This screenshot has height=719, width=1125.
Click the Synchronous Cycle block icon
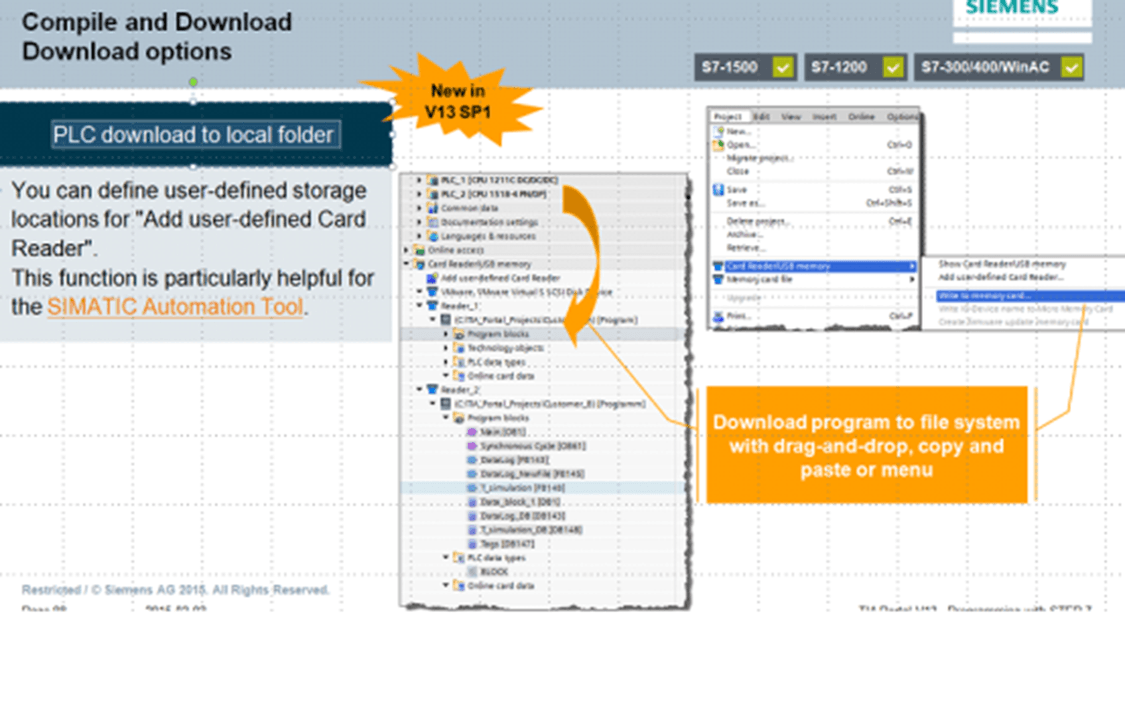pyautogui.click(x=472, y=446)
